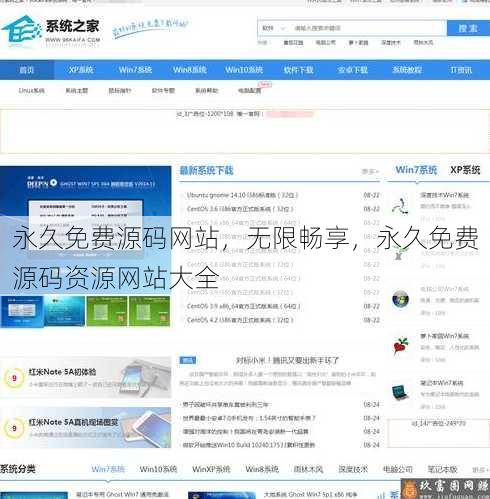
Task: Click the number badge beside 红米Note 5A初体验
Action: 14,378
